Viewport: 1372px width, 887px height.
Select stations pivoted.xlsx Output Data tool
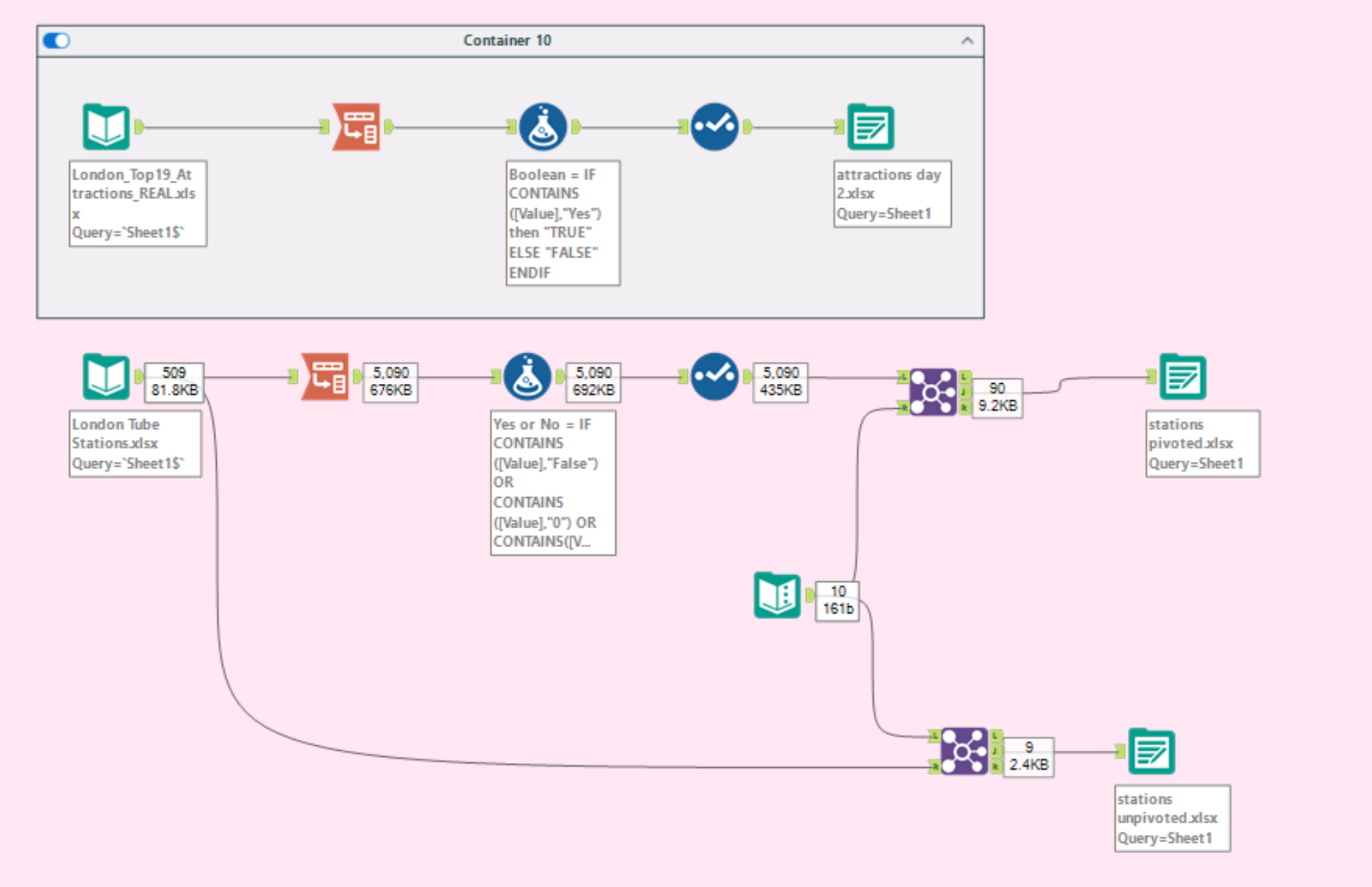(x=1182, y=376)
